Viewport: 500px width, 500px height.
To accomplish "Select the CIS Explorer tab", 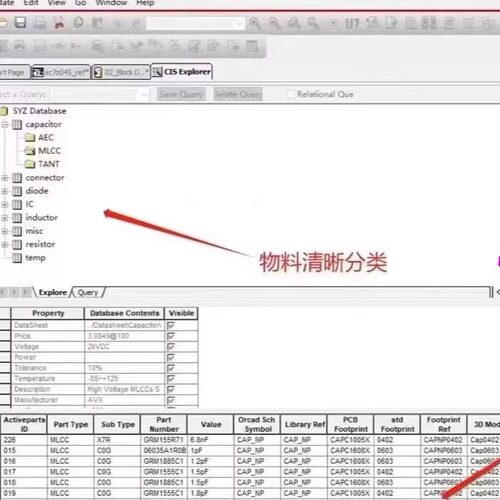I will pyautogui.click(x=182, y=72).
